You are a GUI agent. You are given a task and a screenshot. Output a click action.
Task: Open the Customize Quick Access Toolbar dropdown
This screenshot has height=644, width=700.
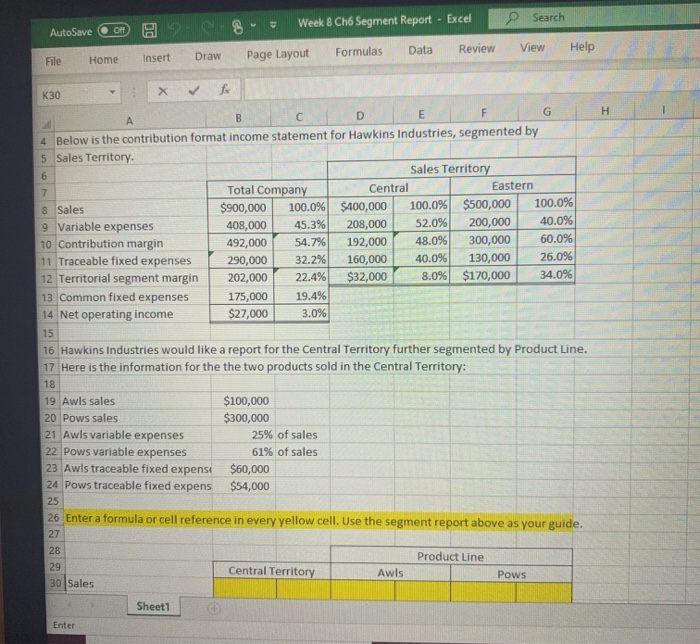click(x=273, y=25)
